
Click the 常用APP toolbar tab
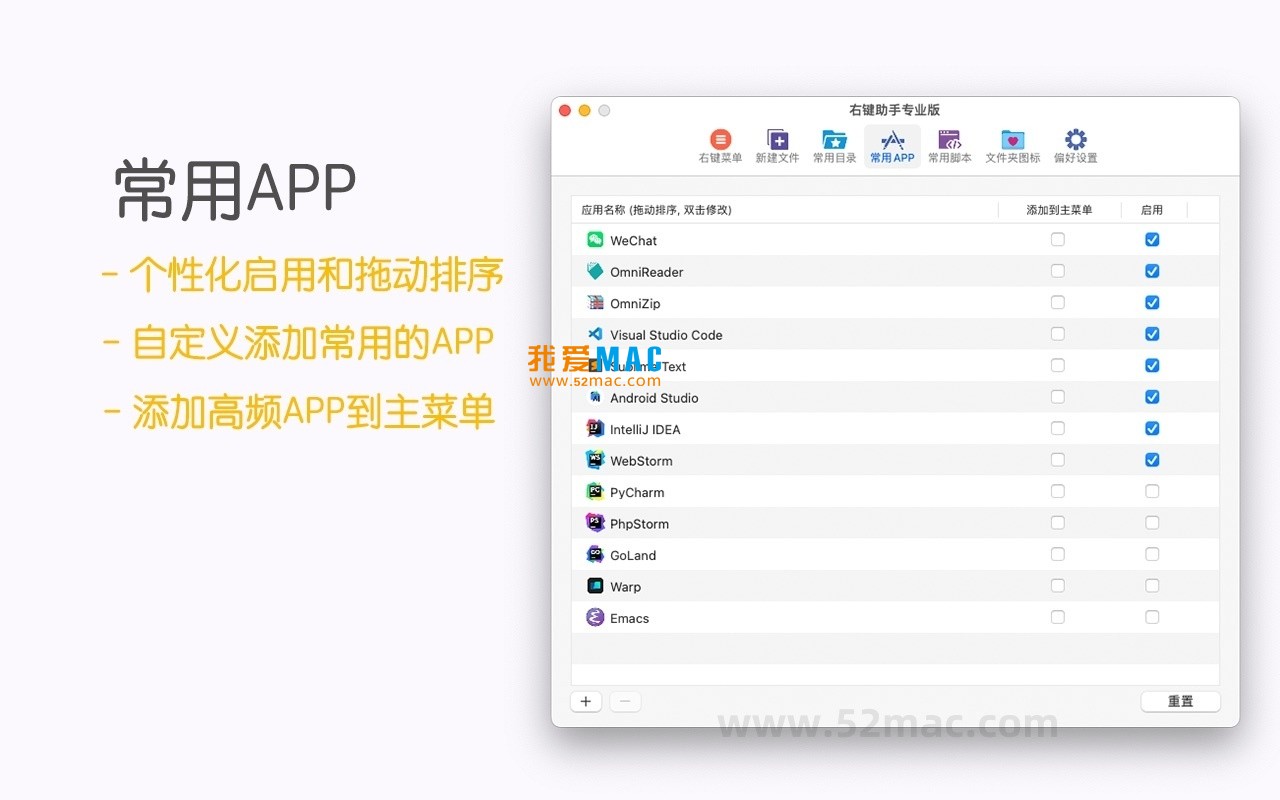click(x=892, y=146)
